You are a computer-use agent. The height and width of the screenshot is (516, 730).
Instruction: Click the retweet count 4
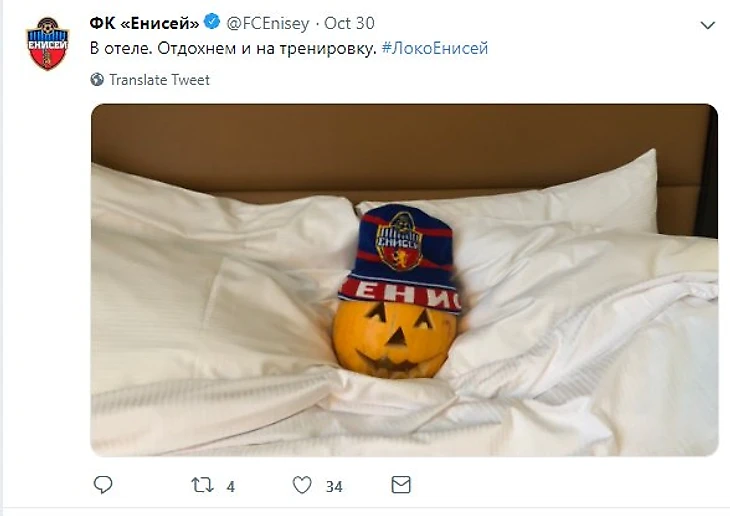point(230,486)
